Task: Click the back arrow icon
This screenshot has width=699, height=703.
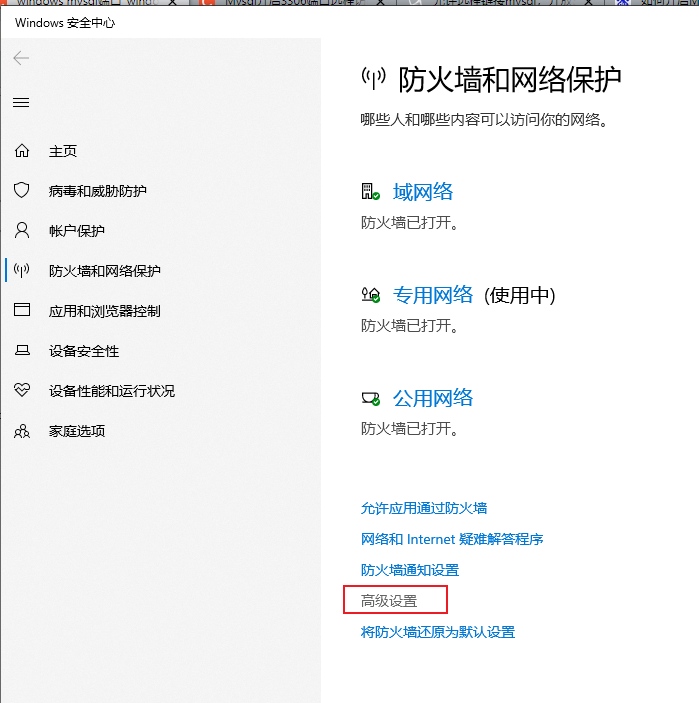Action: [21, 58]
